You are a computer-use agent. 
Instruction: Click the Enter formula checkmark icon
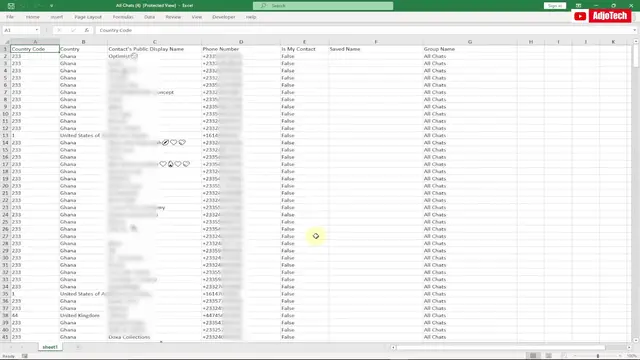pos(73,30)
